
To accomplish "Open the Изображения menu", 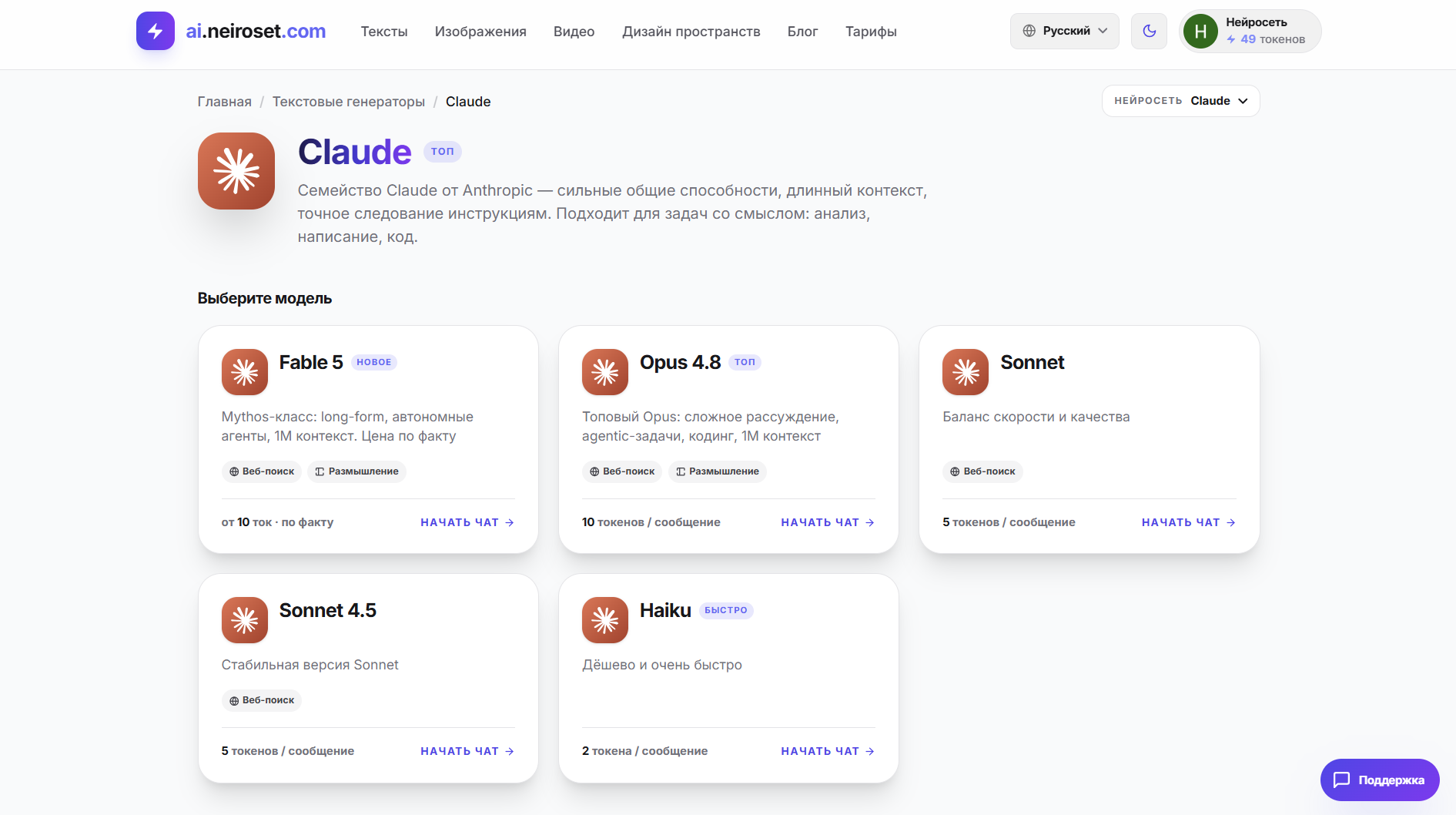I will pyautogui.click(x=480, y=32).
